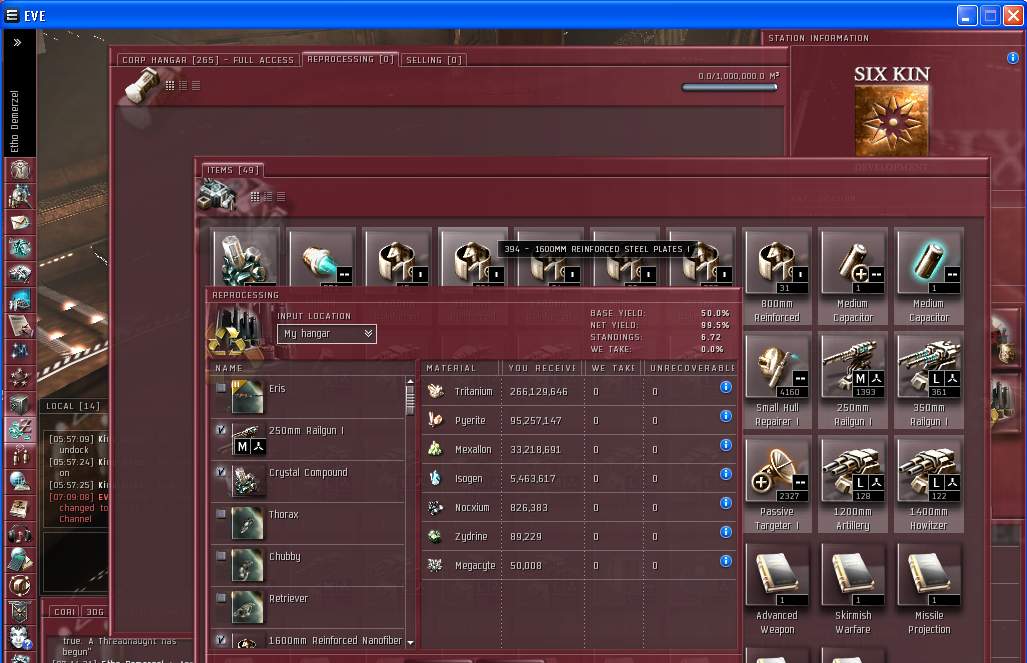Open the assets cube icon in sidebar
The height and width of the screenshot is (663, 1027).
[x=20, y=404]
